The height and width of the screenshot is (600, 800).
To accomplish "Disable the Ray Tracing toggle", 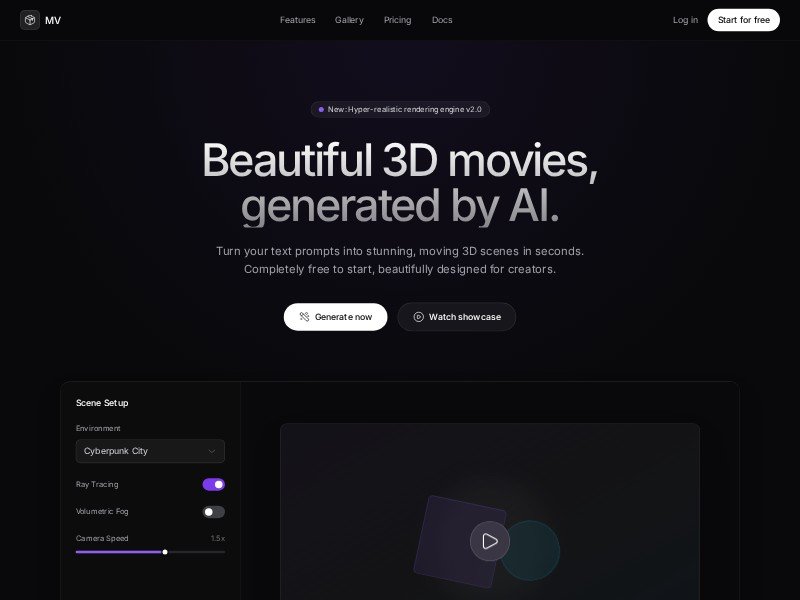I will 213,484.
